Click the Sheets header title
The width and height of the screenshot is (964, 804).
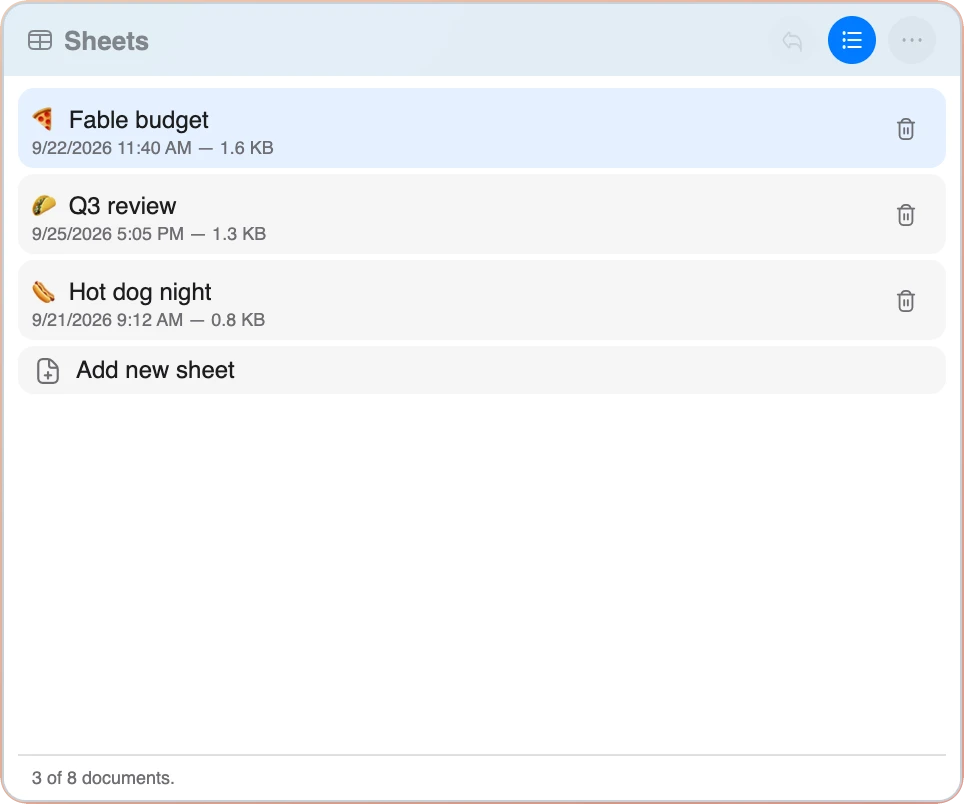tap(106, 41)
